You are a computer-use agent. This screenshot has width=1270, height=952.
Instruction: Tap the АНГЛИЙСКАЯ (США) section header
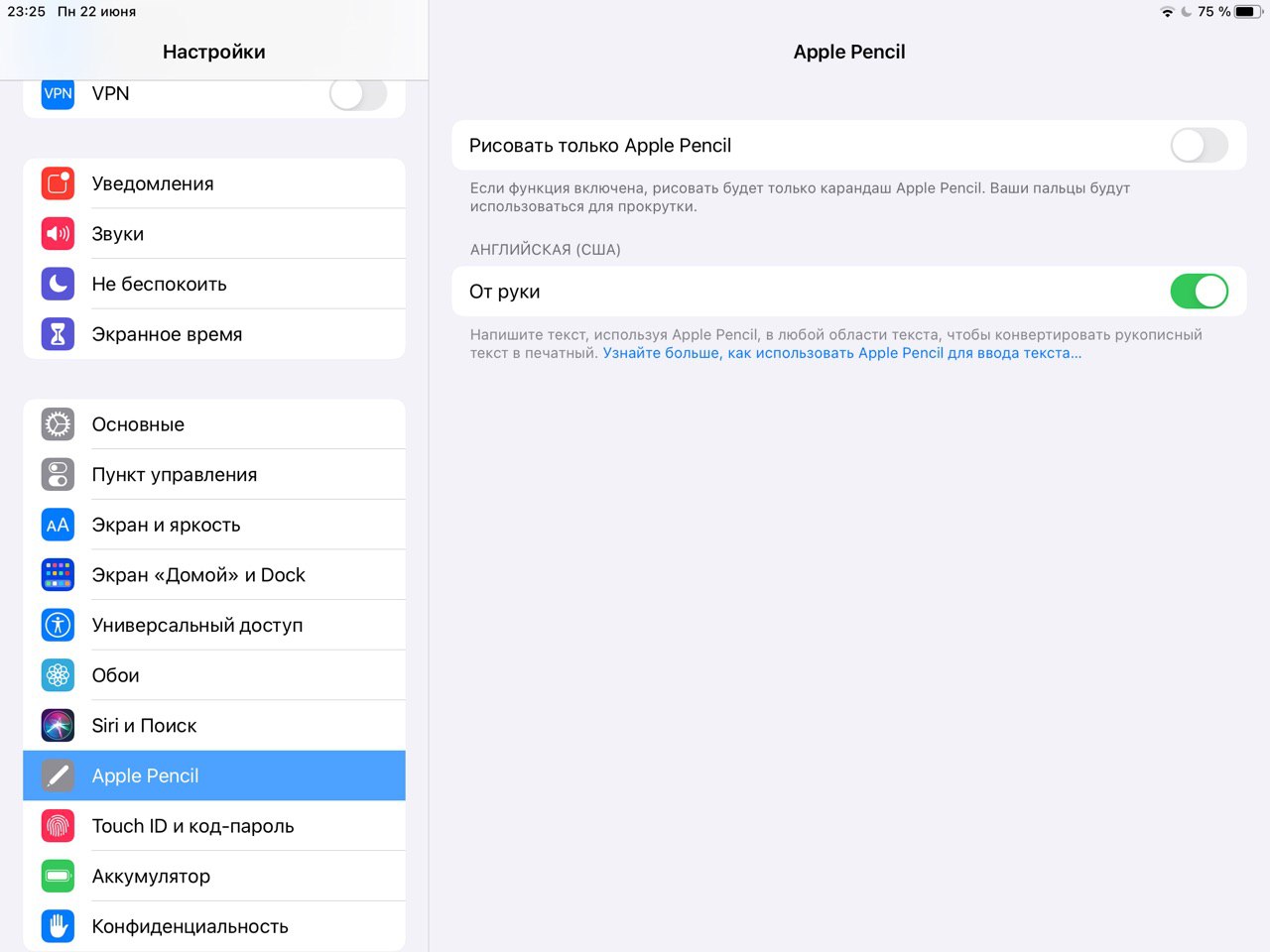point(546,250)
